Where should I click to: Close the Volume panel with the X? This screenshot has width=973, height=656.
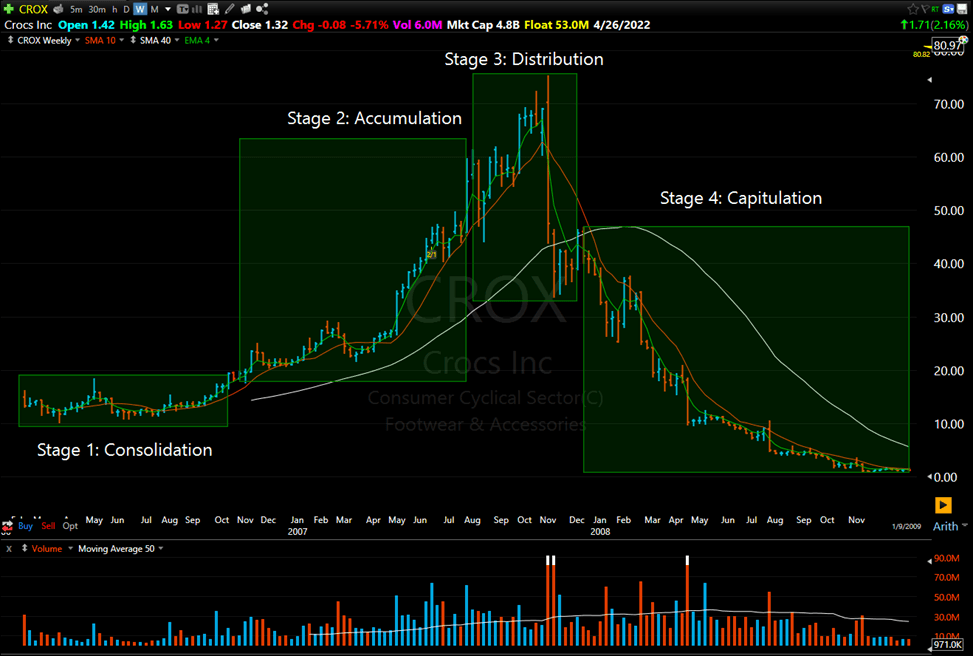coord(9,548)
